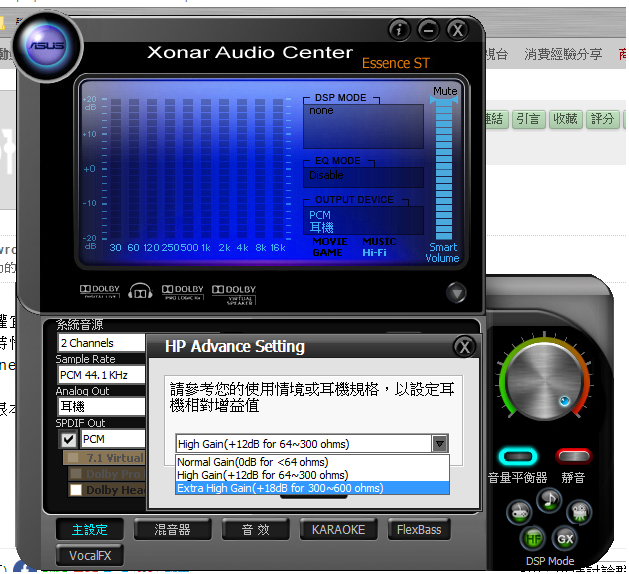Select Game DSP mode gamepad icon
Viewport: 629px width, 574px height.
coord(519,512)
